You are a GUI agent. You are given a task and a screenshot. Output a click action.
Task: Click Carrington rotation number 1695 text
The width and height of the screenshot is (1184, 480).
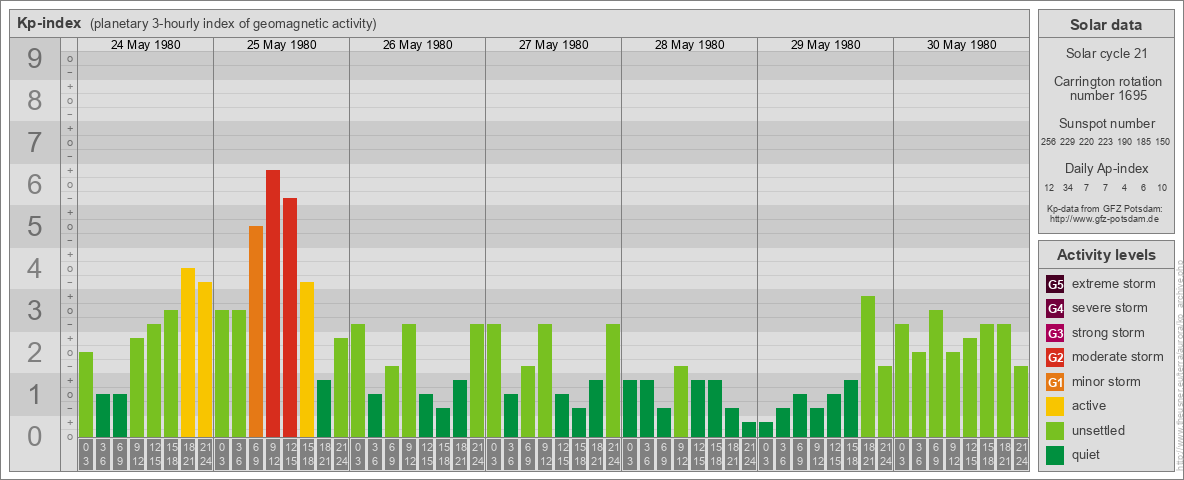(1106, 88)
